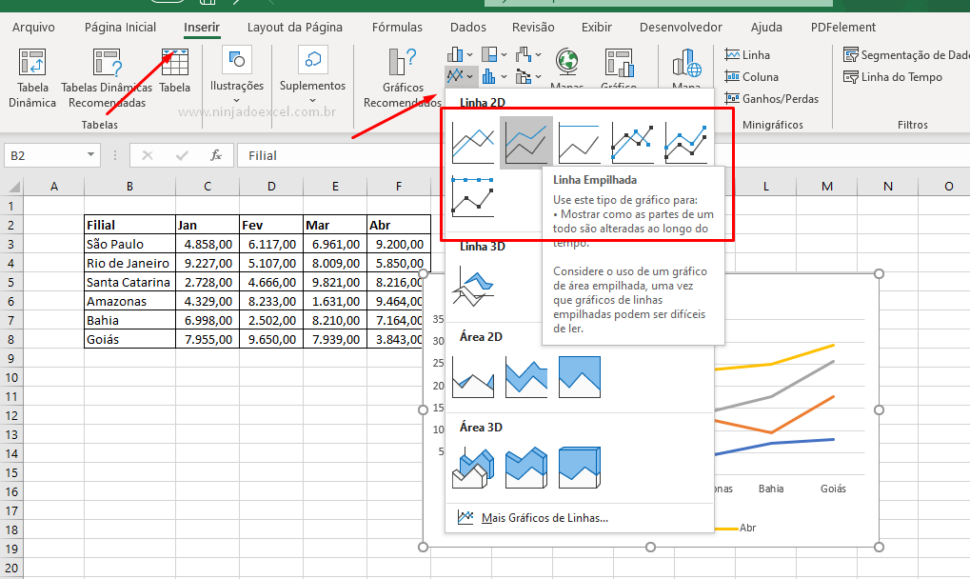Insert a Ganhos/Perdas minigráfico
The width and height of the screenshot is (970, 579).
762,99
